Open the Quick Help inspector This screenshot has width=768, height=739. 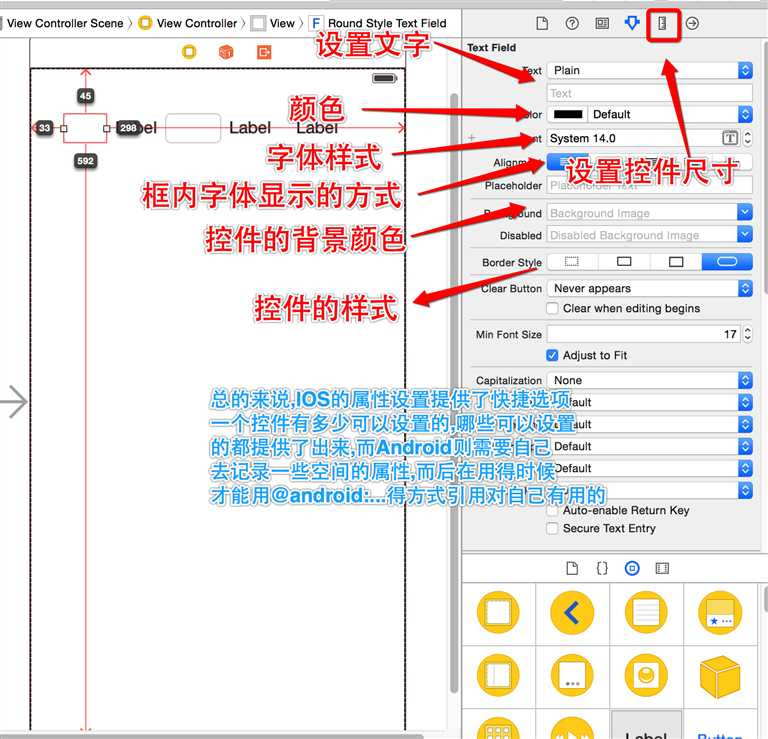572,23
